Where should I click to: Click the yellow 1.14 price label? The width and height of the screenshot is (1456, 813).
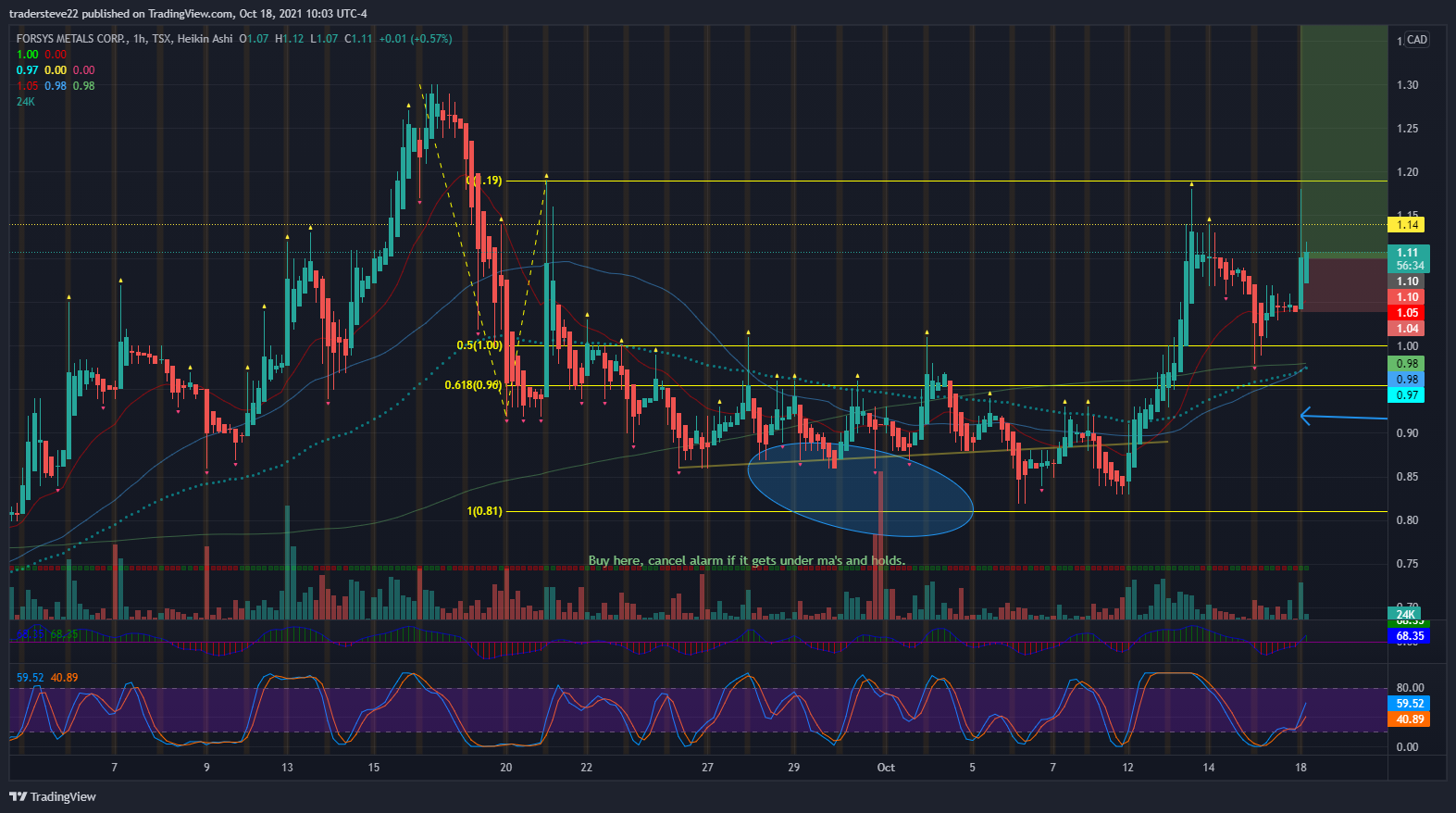(x=1407, y=225)
